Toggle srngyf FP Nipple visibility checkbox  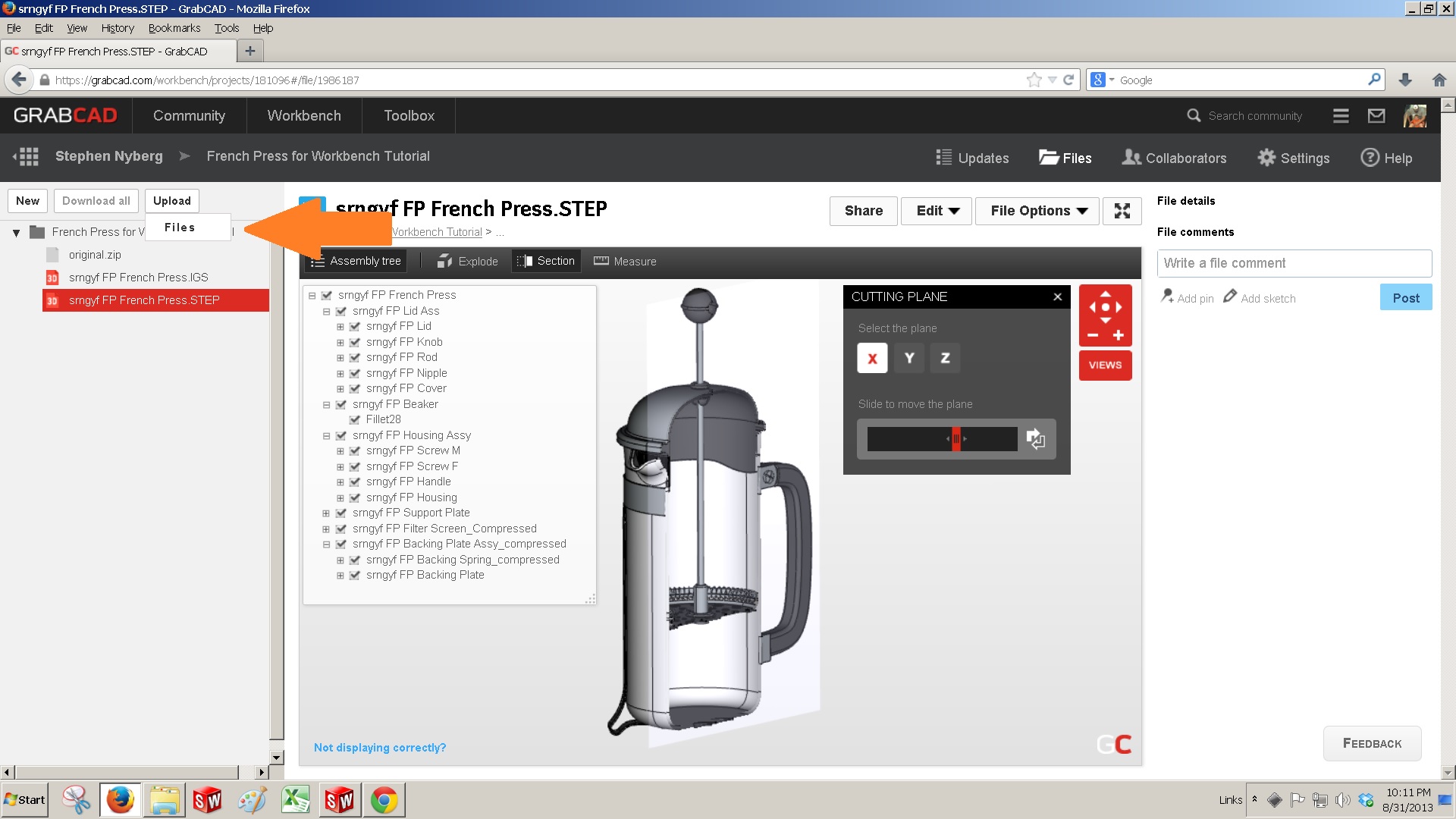354,374
